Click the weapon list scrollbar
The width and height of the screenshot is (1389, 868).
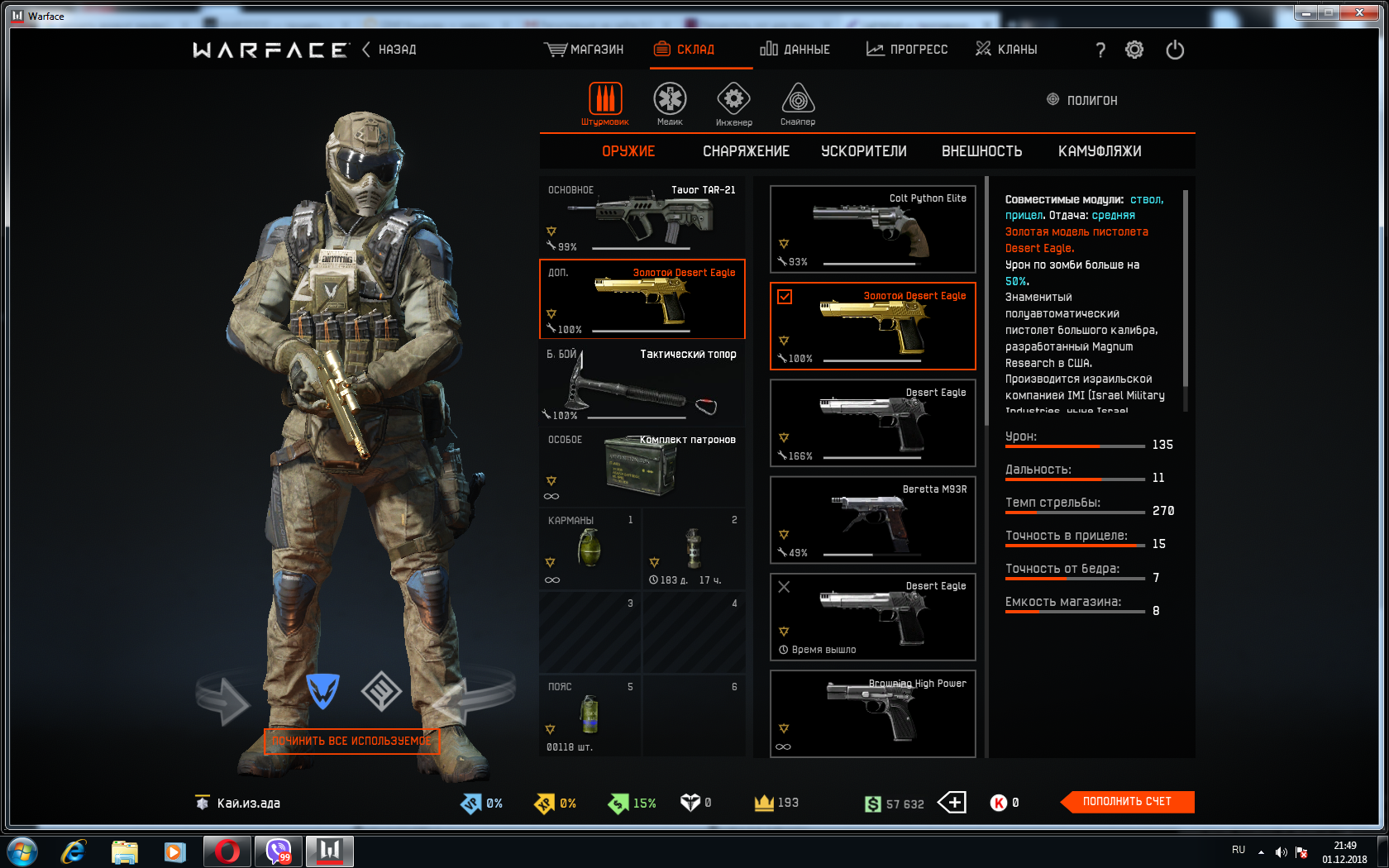tap(986, 301)
